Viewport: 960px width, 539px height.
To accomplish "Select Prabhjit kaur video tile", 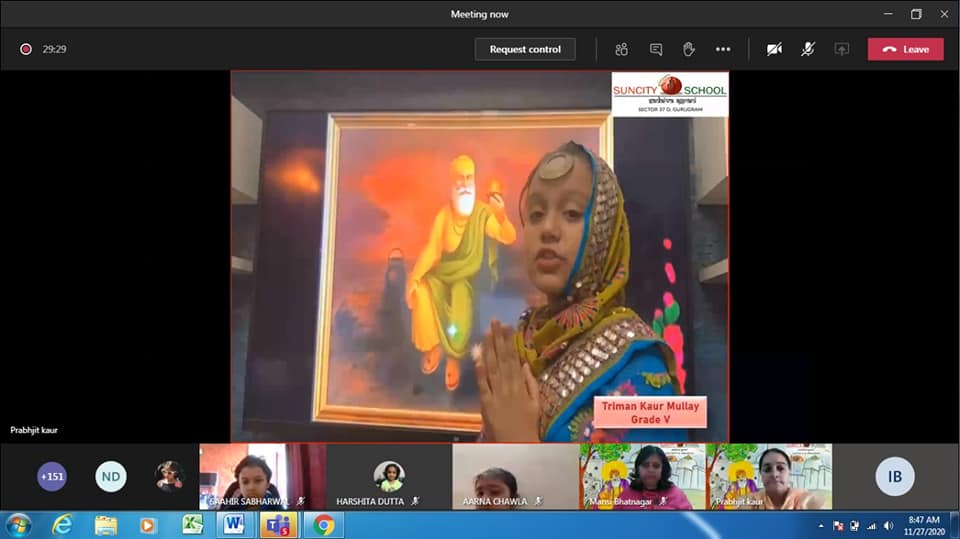I will click(x=769, y=477).
